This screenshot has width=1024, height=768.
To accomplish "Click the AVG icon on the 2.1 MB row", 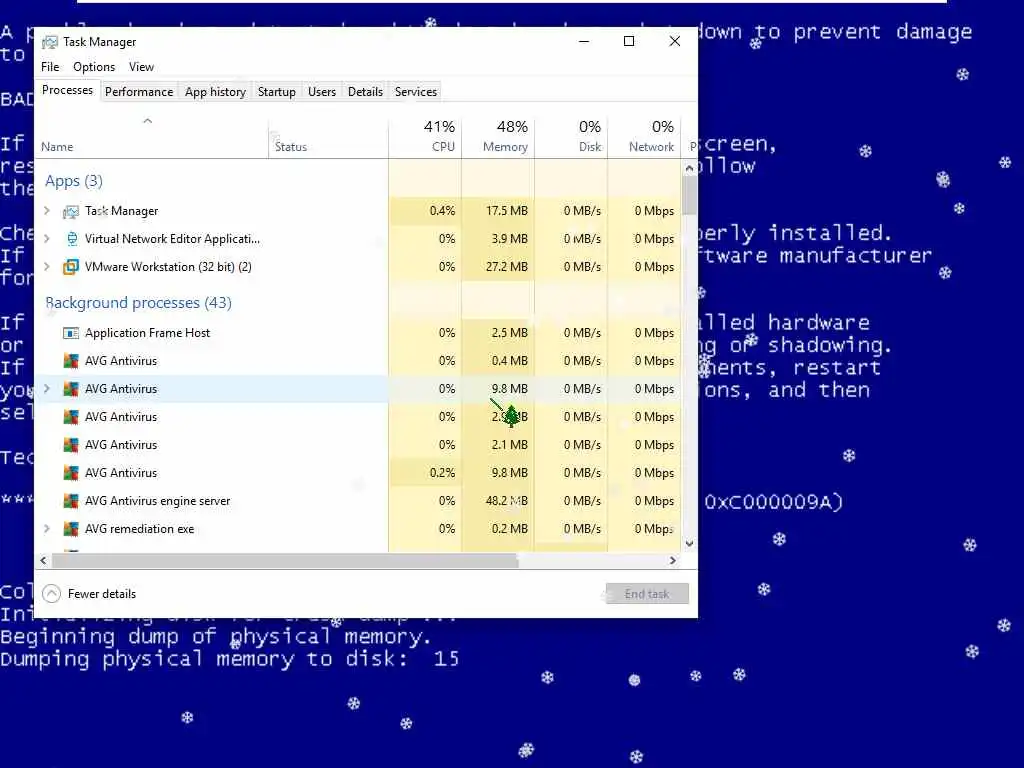I will pos(71,445).
